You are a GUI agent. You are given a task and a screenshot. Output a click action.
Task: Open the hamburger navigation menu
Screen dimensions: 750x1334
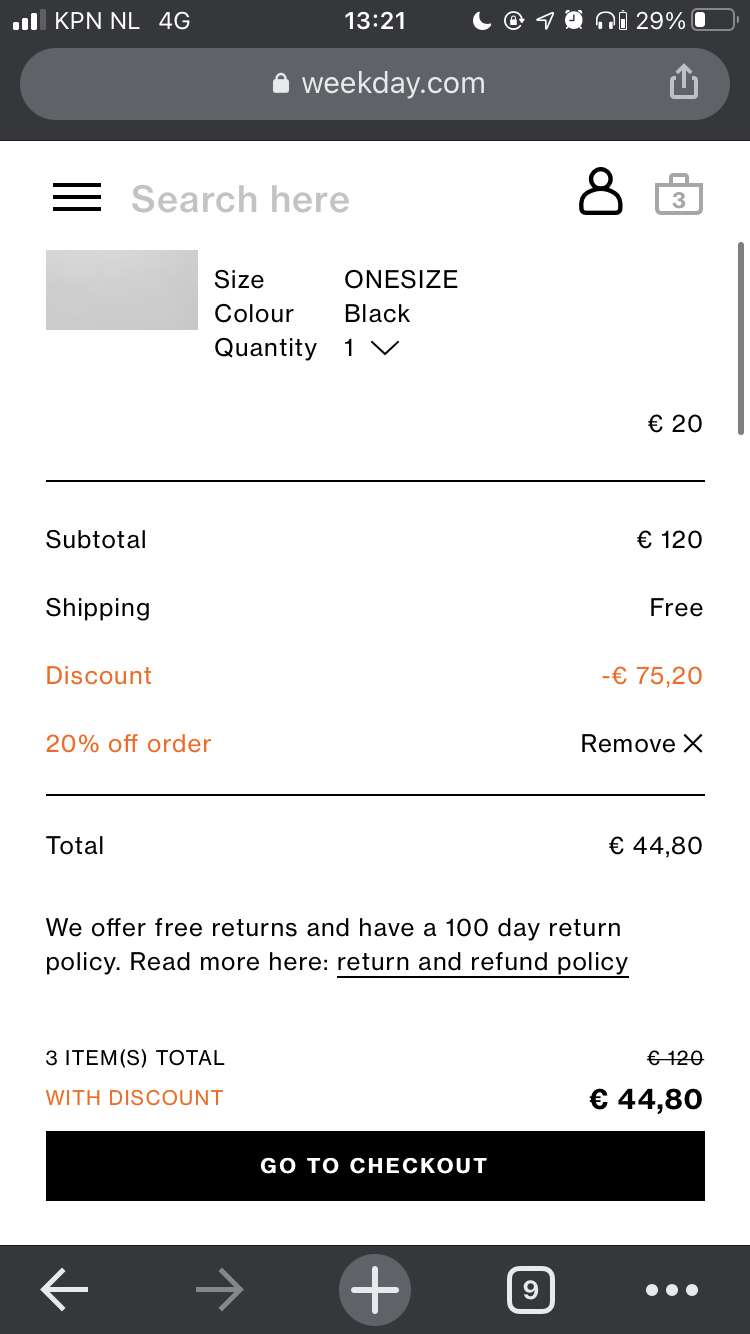point(77,197)
